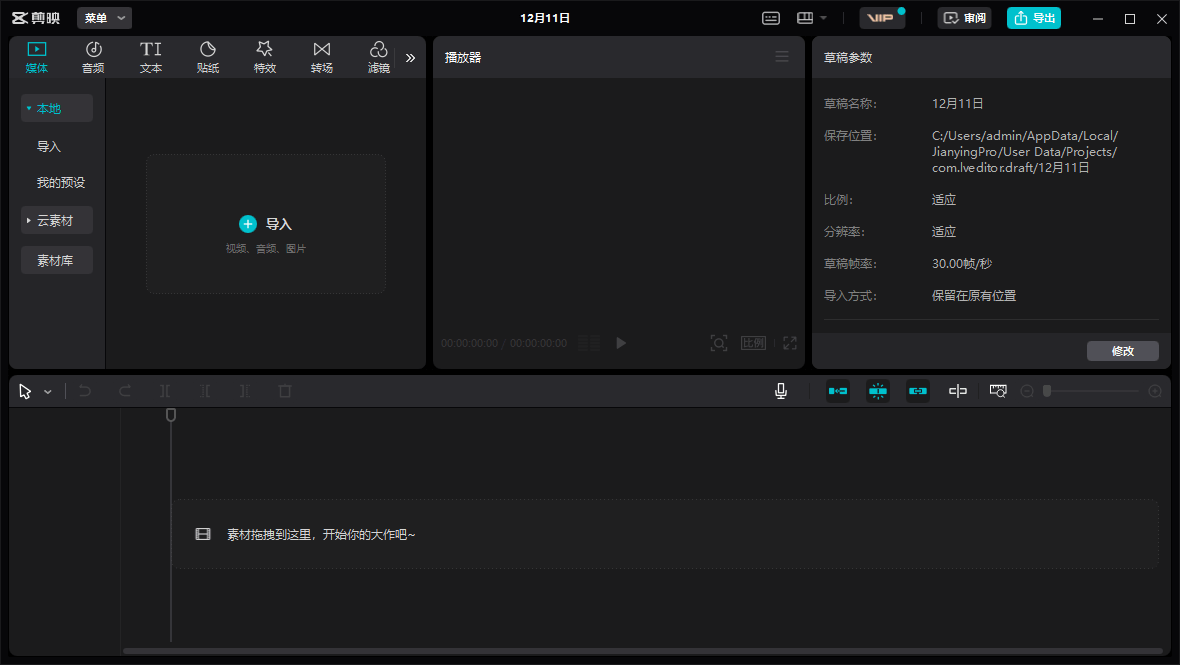The width and height of the screenshot is (1180, 665).
Task: Toggle main track magnet
Action: pos(838,391)
